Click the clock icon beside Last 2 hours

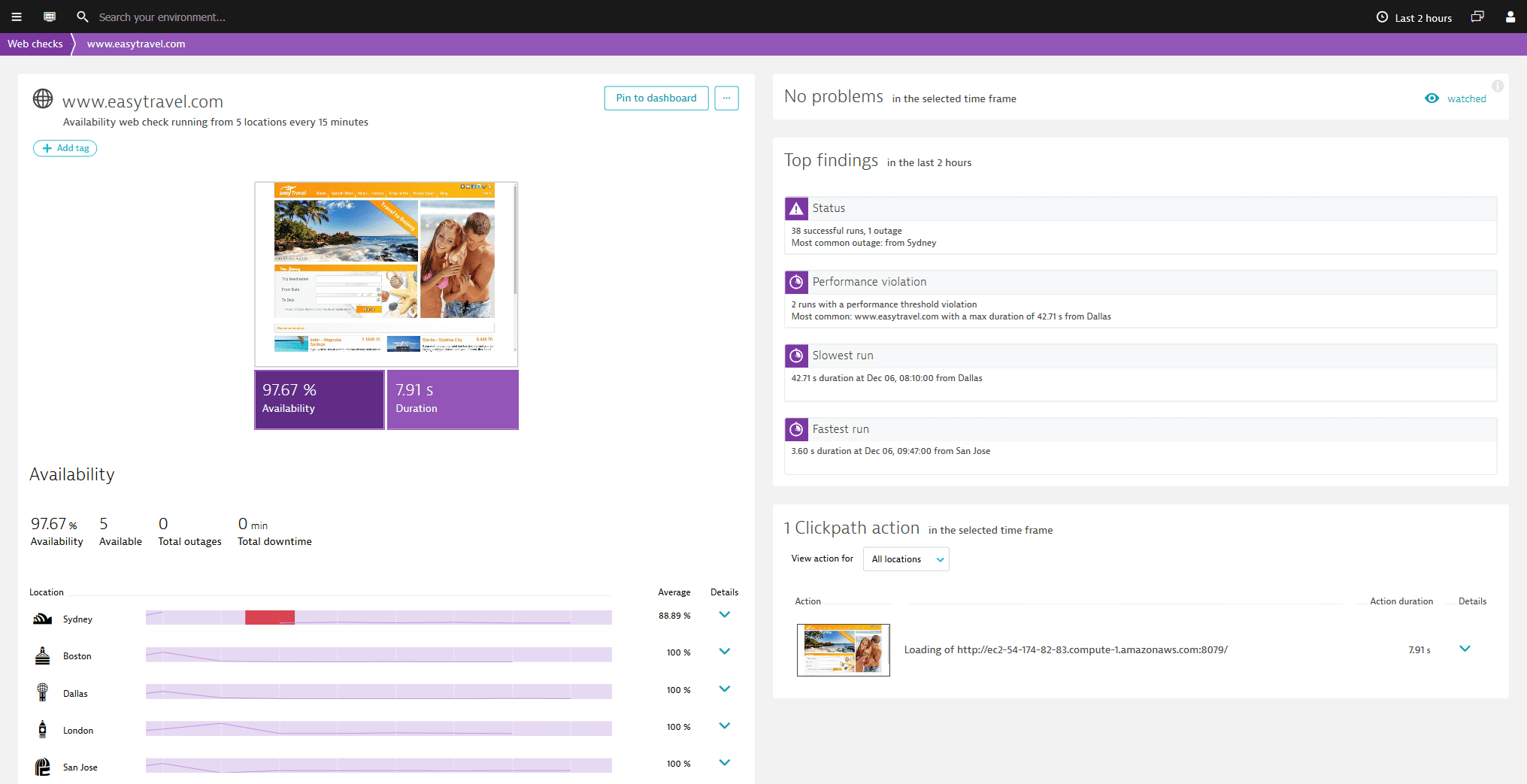(x=1382, y=17)
